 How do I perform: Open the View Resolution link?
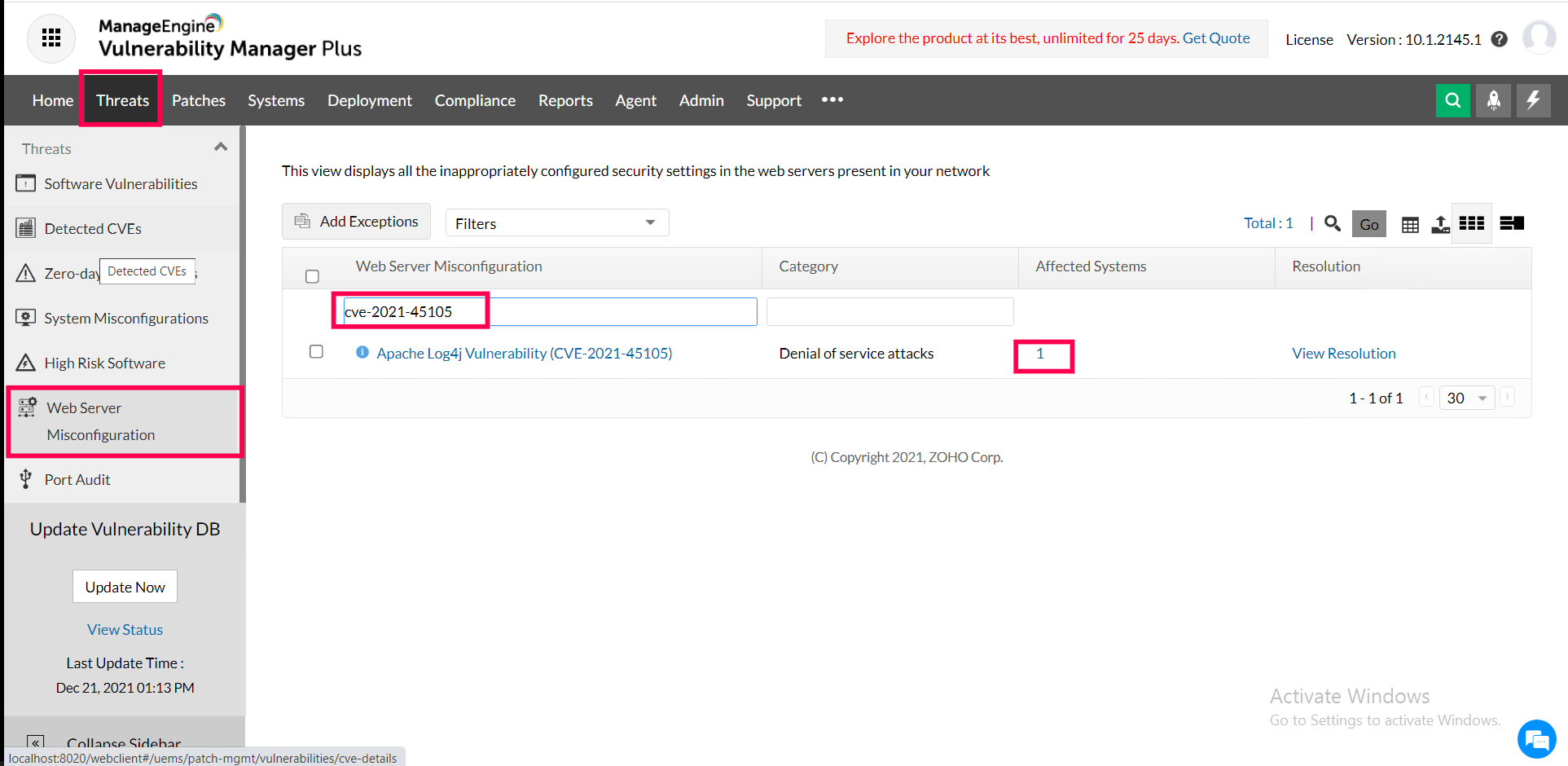[x=1344, y=353]
